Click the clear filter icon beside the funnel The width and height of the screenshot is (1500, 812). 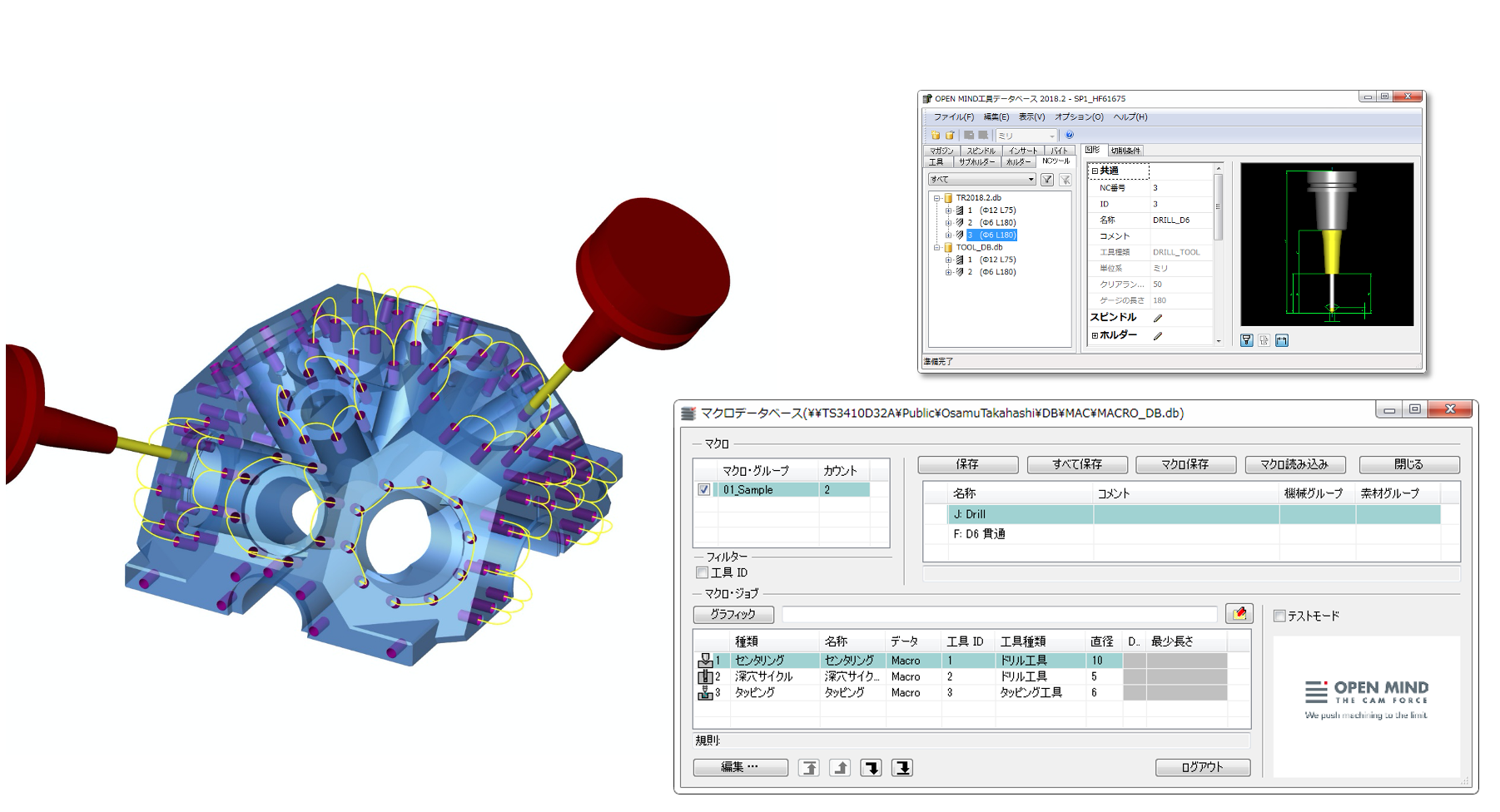click(1065, 179)
